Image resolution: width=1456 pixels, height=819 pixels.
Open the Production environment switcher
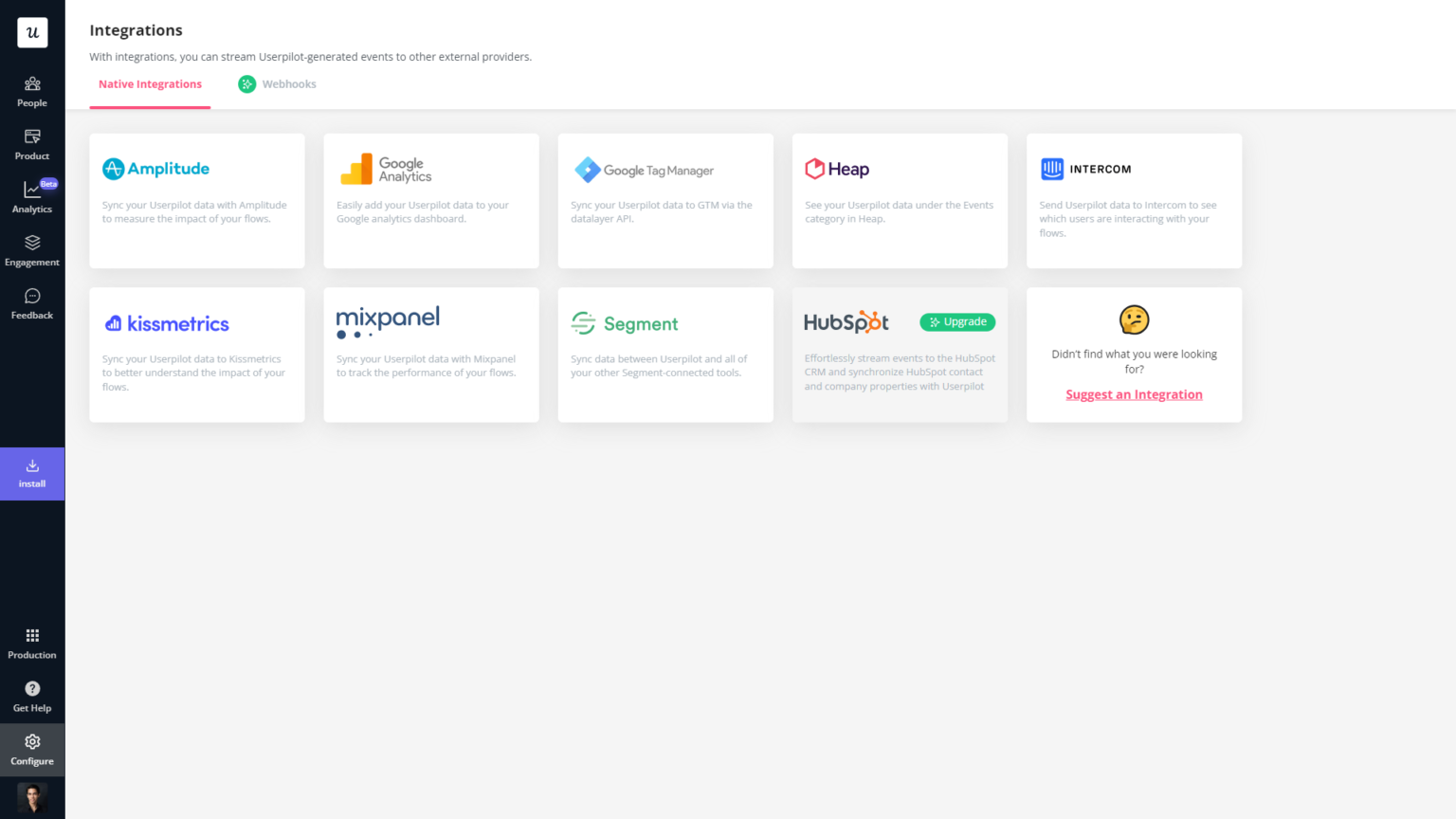(32, 641)
